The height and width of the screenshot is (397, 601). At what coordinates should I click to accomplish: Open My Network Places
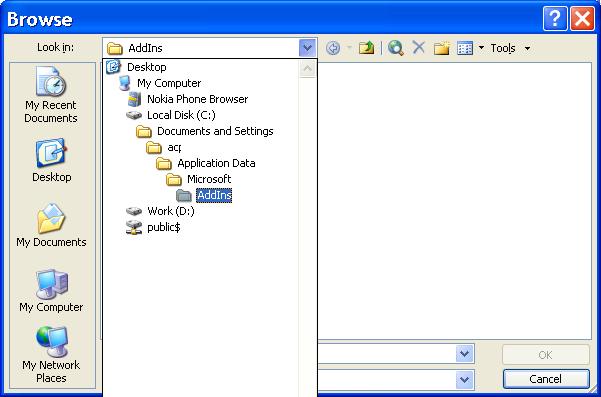point(51,354)
